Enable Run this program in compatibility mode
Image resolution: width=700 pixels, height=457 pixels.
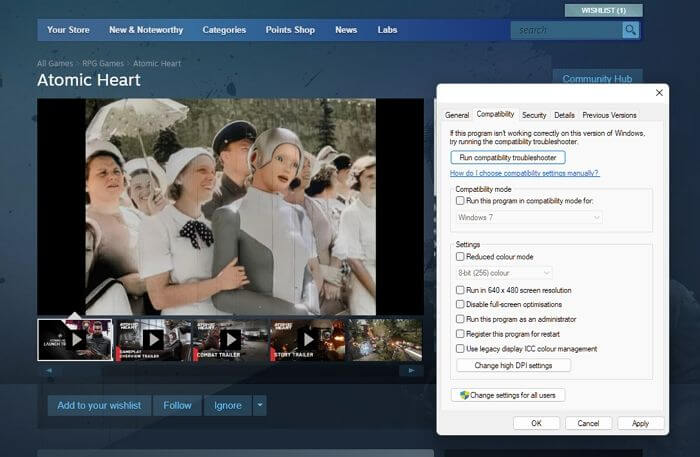[460, 201]
